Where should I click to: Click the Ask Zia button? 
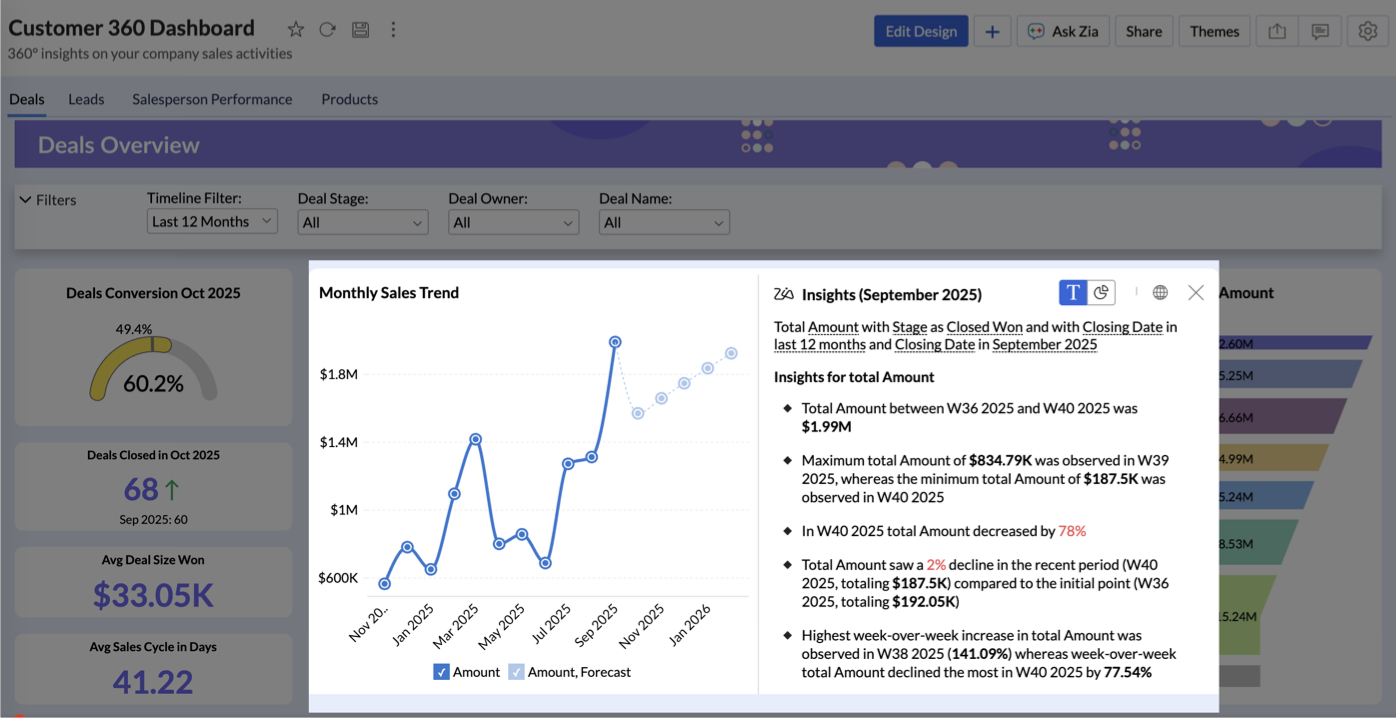tap(1063, 31)
